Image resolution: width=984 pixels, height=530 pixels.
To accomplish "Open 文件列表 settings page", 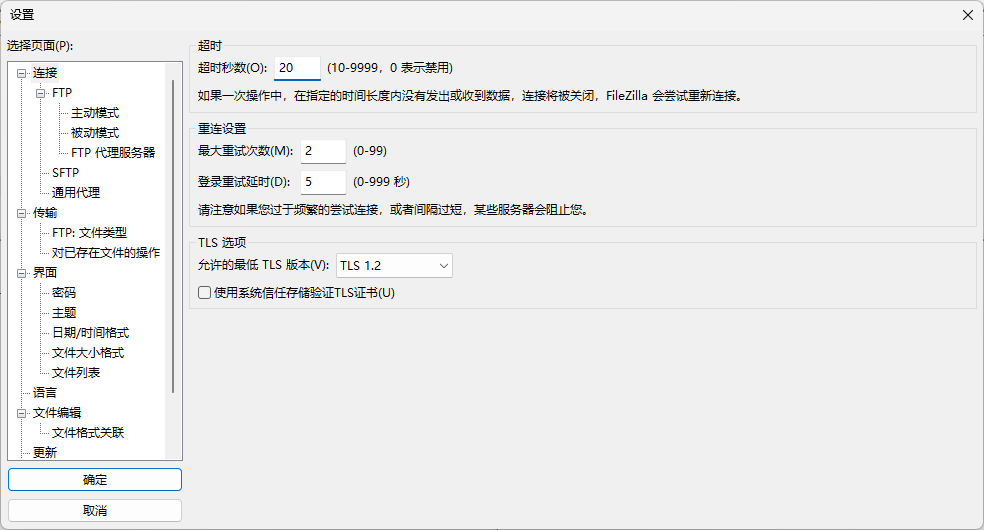I will coord(76,373).
